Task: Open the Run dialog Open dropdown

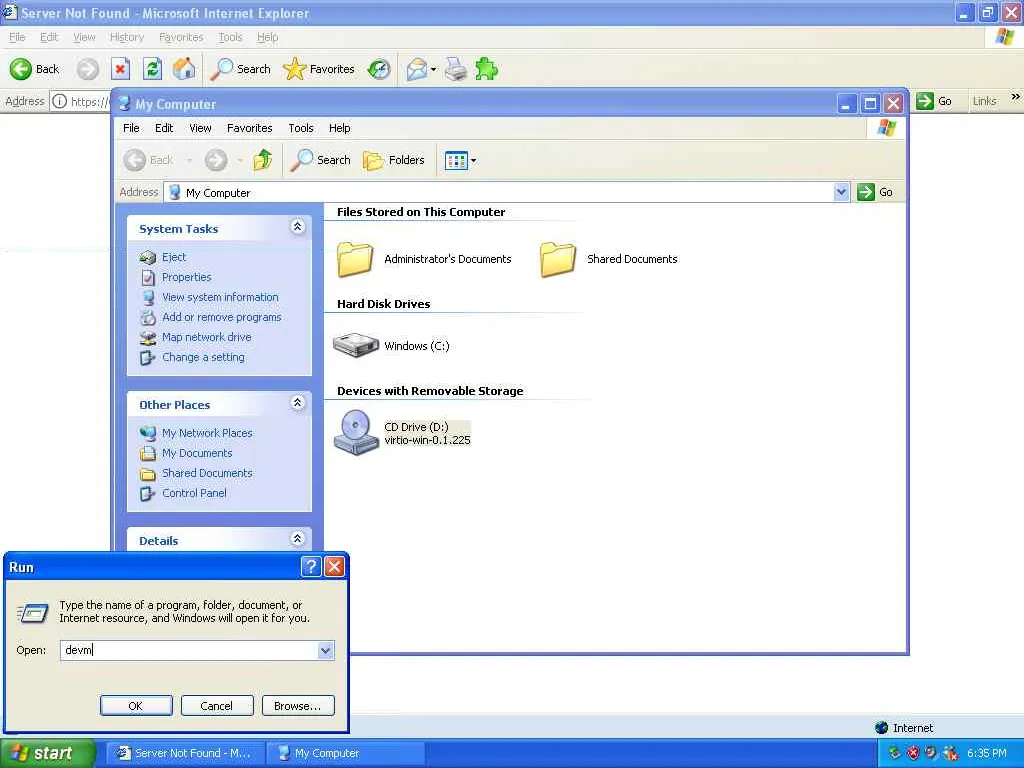Action: (325, 650)
